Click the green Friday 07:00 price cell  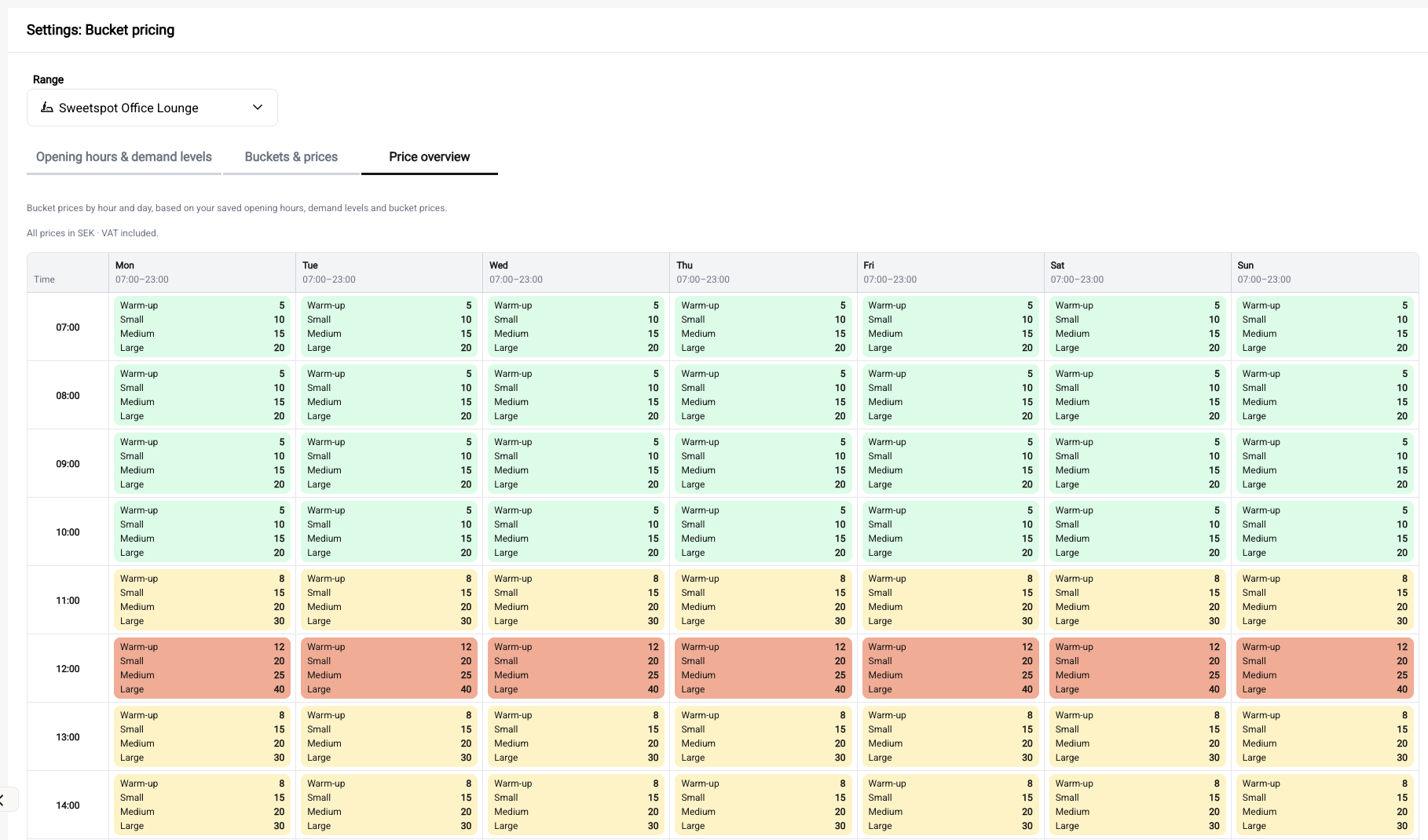[x=950, y=327]
